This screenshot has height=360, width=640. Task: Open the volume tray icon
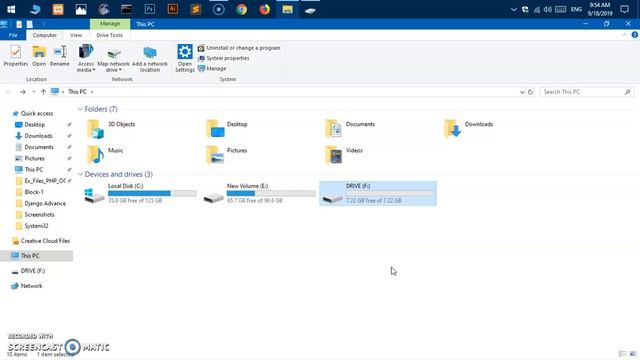[x=548, y=9]
